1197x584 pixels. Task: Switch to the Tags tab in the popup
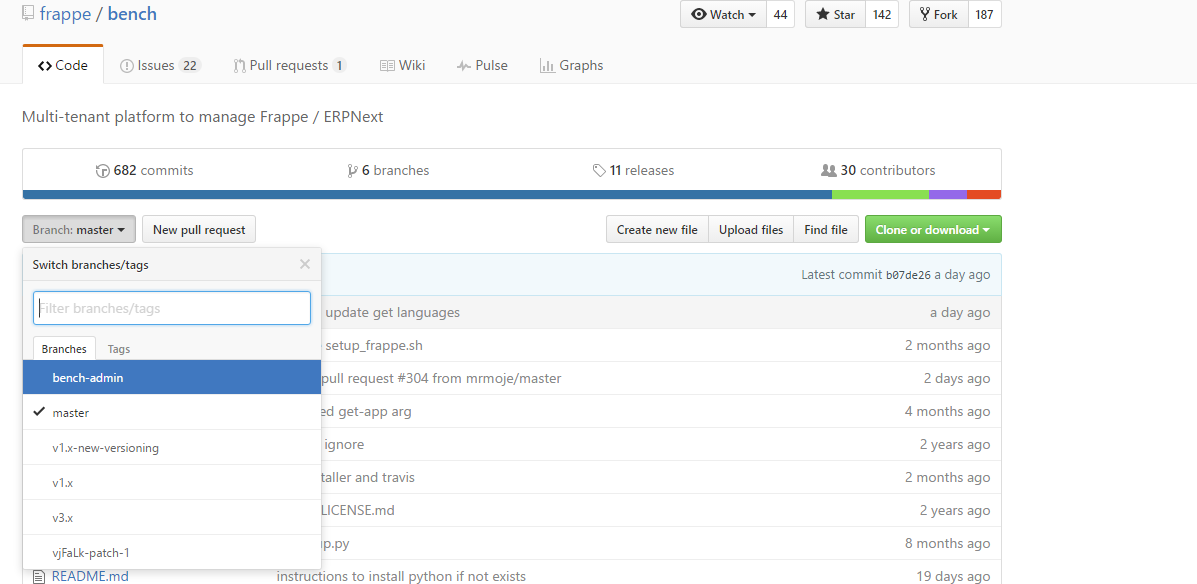click(119, 349)
